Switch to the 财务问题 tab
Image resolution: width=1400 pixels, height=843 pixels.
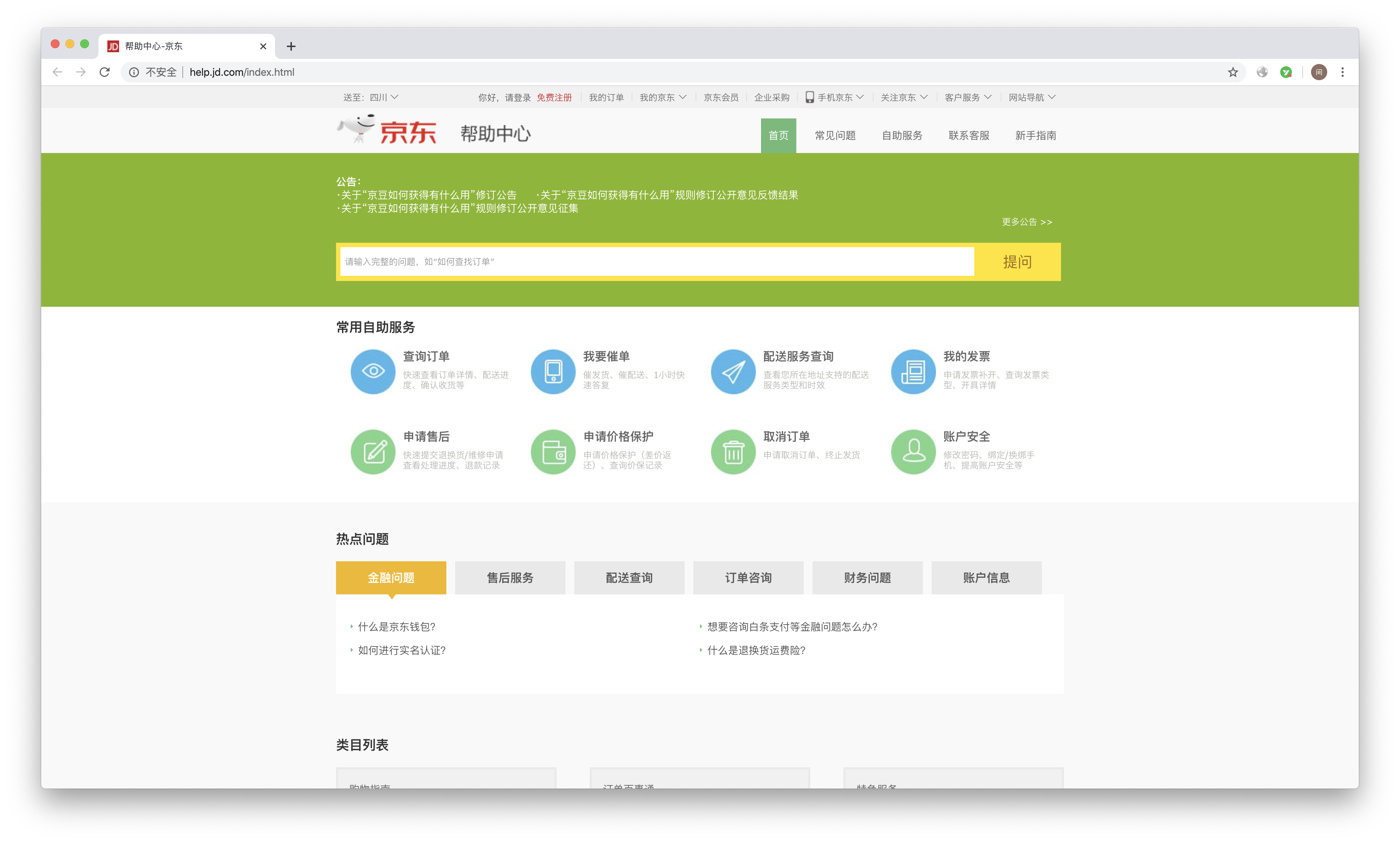[868, 578]
